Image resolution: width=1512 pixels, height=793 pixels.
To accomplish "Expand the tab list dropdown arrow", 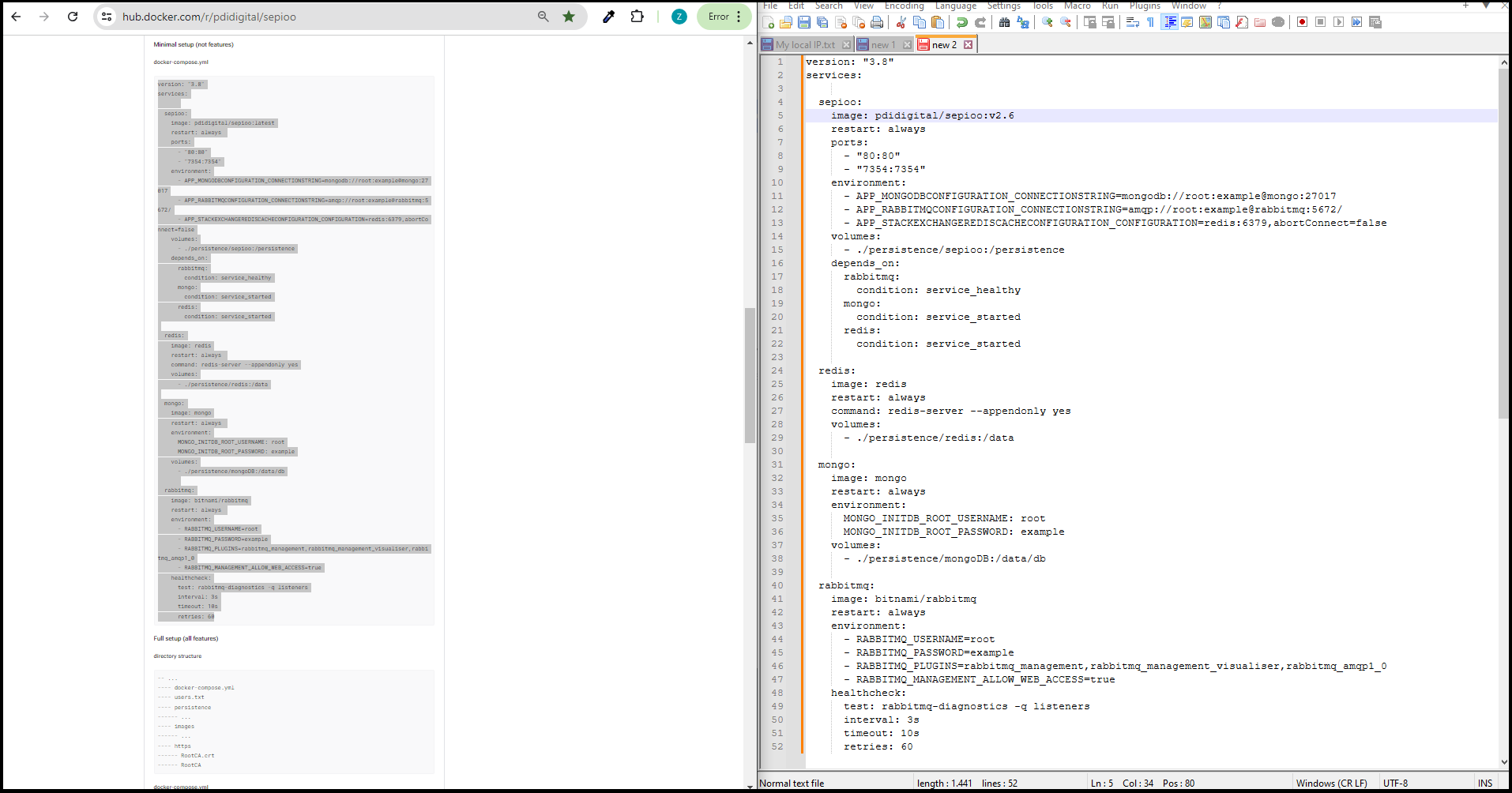I will [x=1485, y=6].
